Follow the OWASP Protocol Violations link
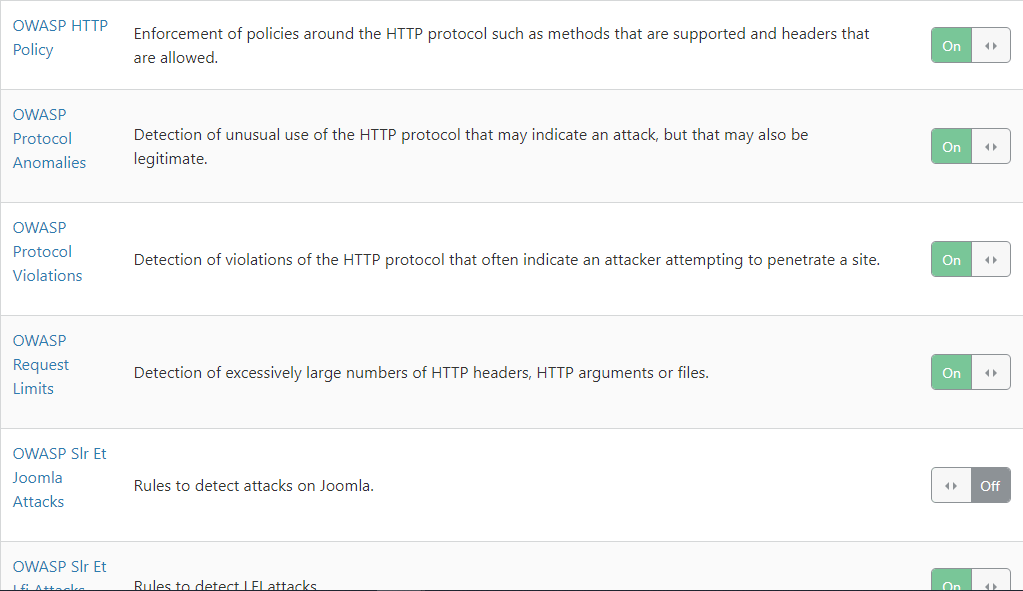Viewport: 1023px width, 591px height. tap(47, 252)
